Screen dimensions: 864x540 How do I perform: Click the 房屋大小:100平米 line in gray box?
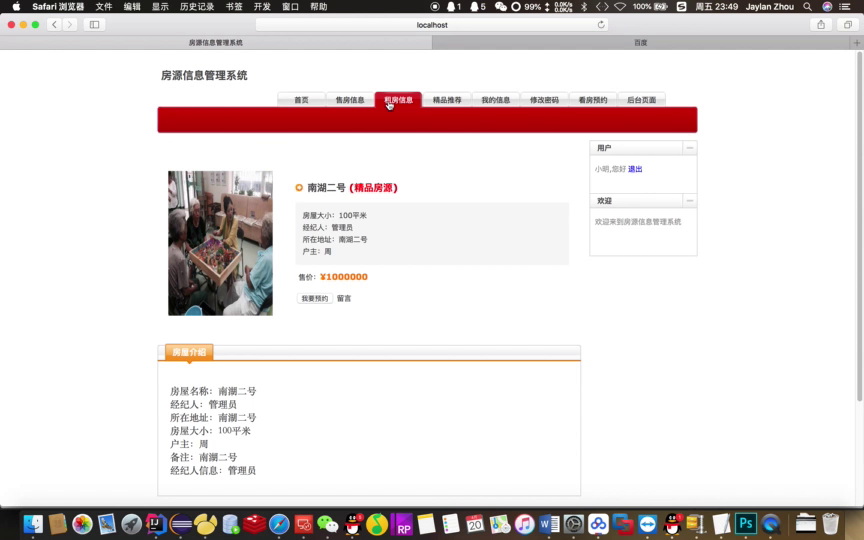pos(334,215)
